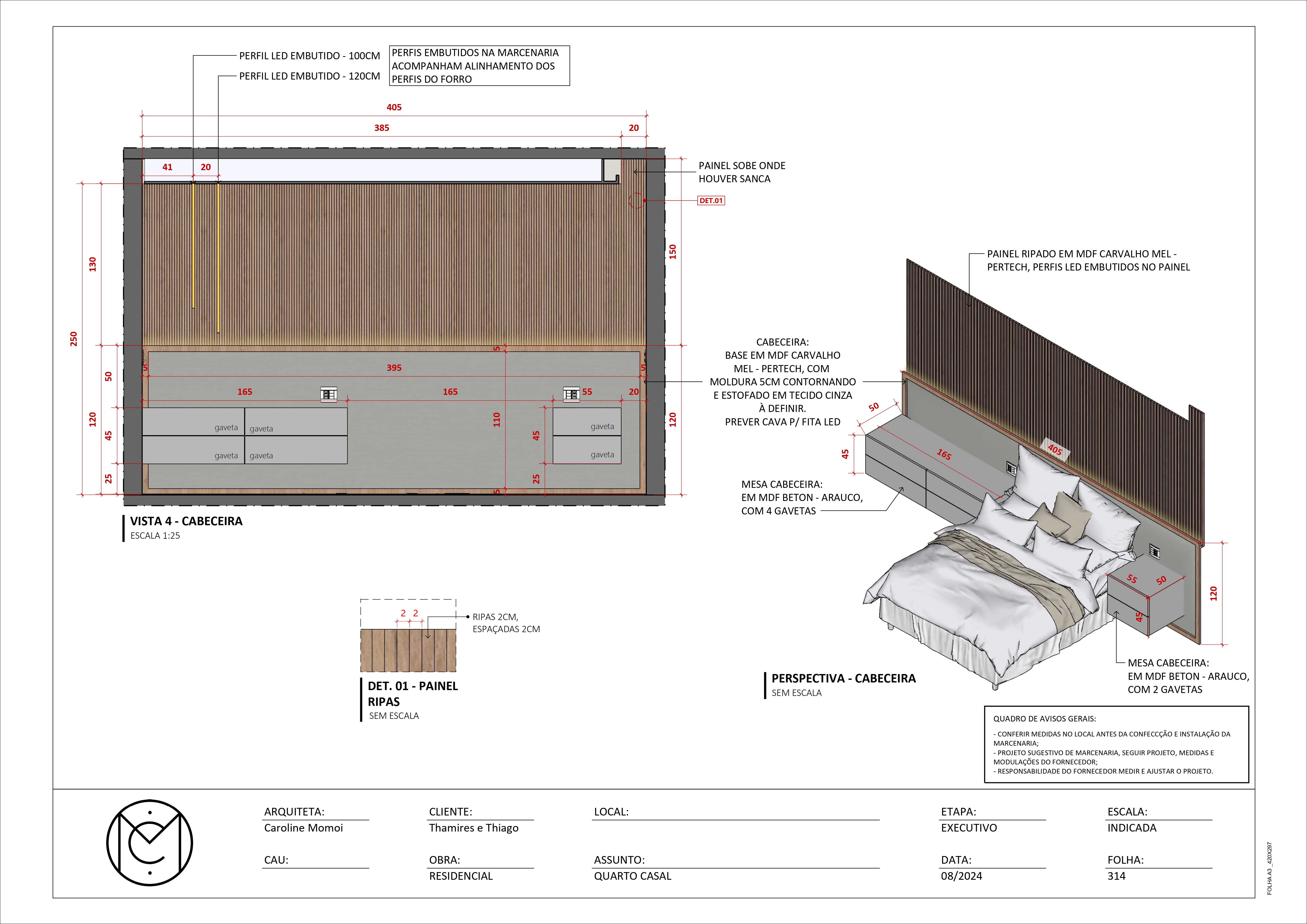Click the 'CAU:' field label
Viewport: 1307px width, 924px height.
pos(276,860)
